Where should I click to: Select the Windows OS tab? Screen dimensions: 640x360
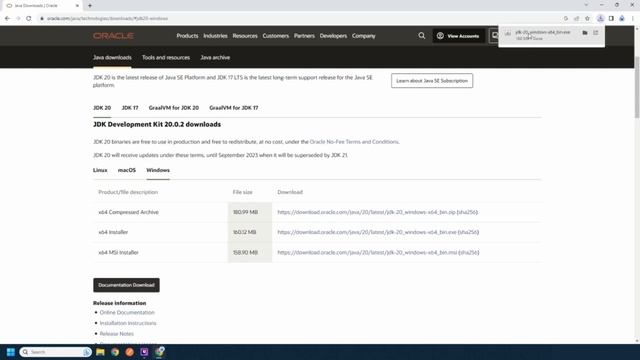click(158, 170)
